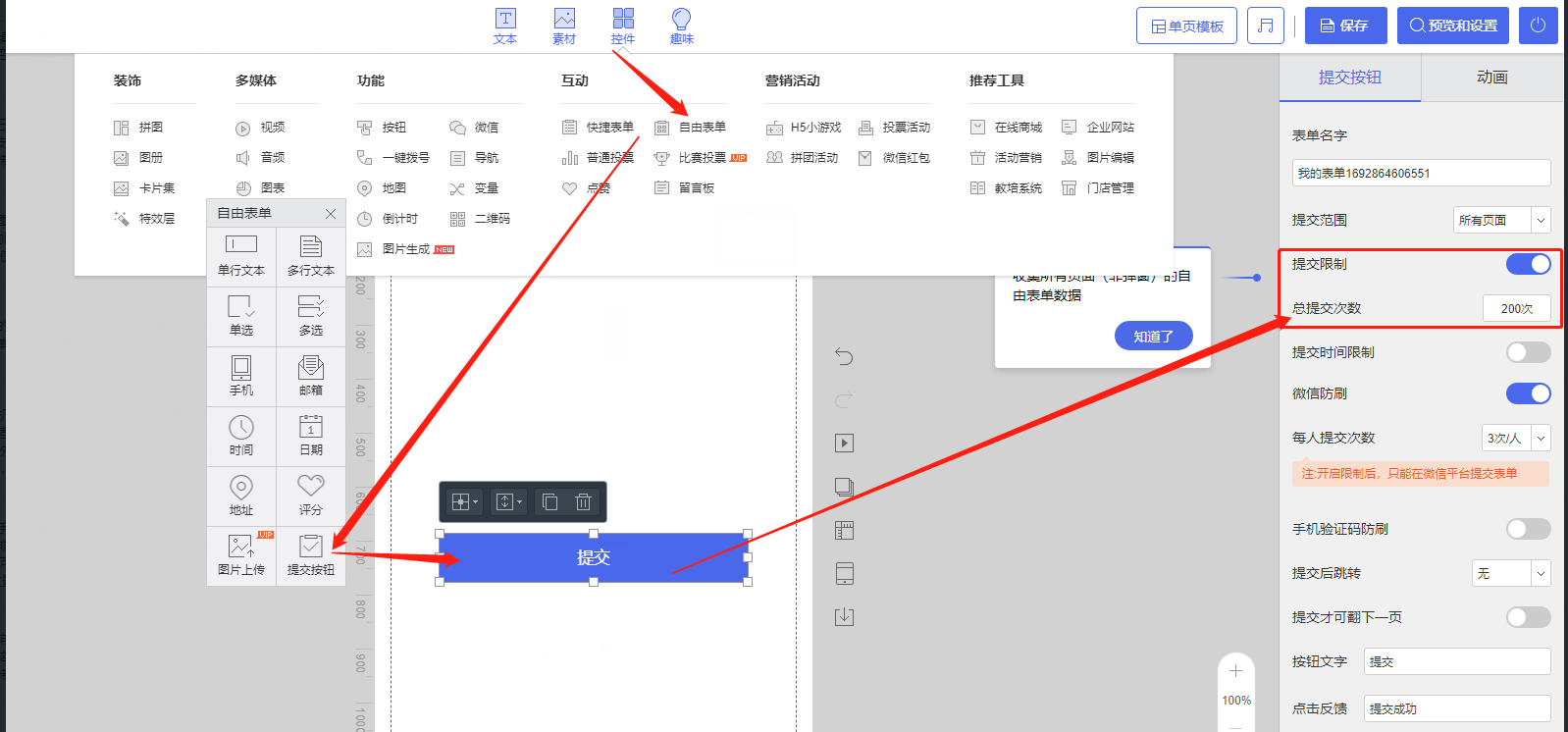The height and width of the screenshot is (732, 1568).
Task: Insert a 手机 phone field
Action: click(241, 376)
